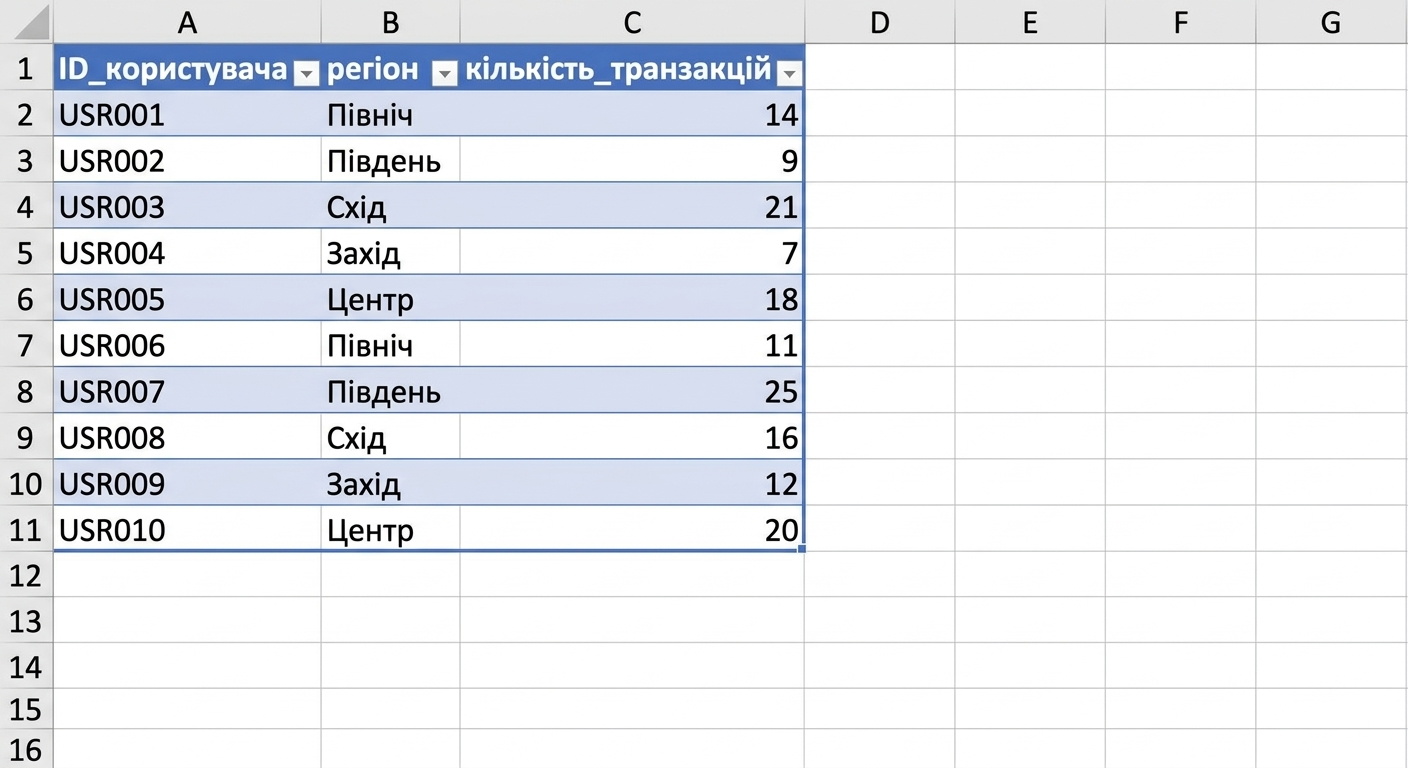Open the кількість_транзакцій filter dropdown

(x=790, y=73)
